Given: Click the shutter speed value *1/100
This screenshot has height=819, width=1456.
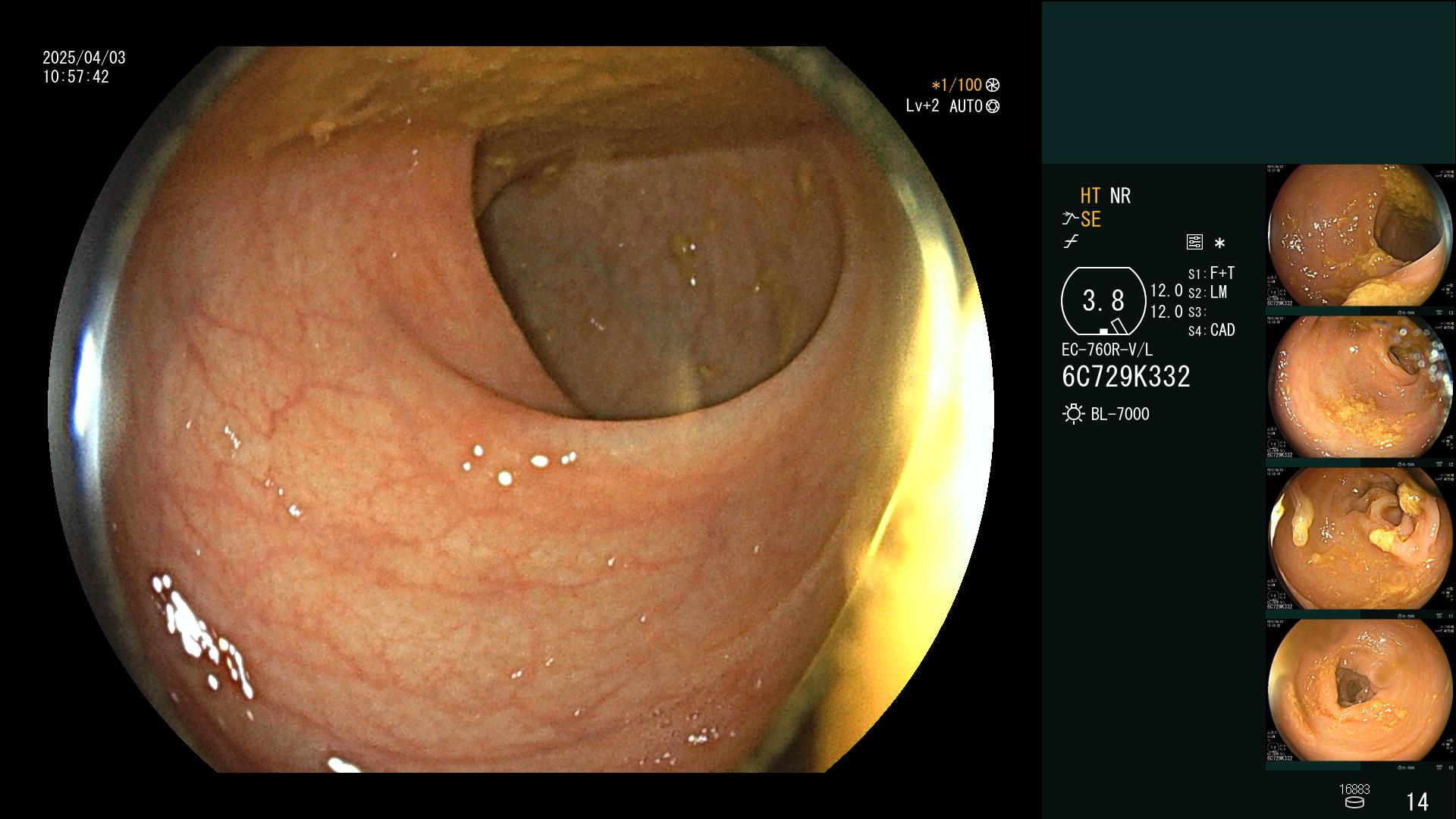Looking at the screenshot, I should click(x=957, y=85).
